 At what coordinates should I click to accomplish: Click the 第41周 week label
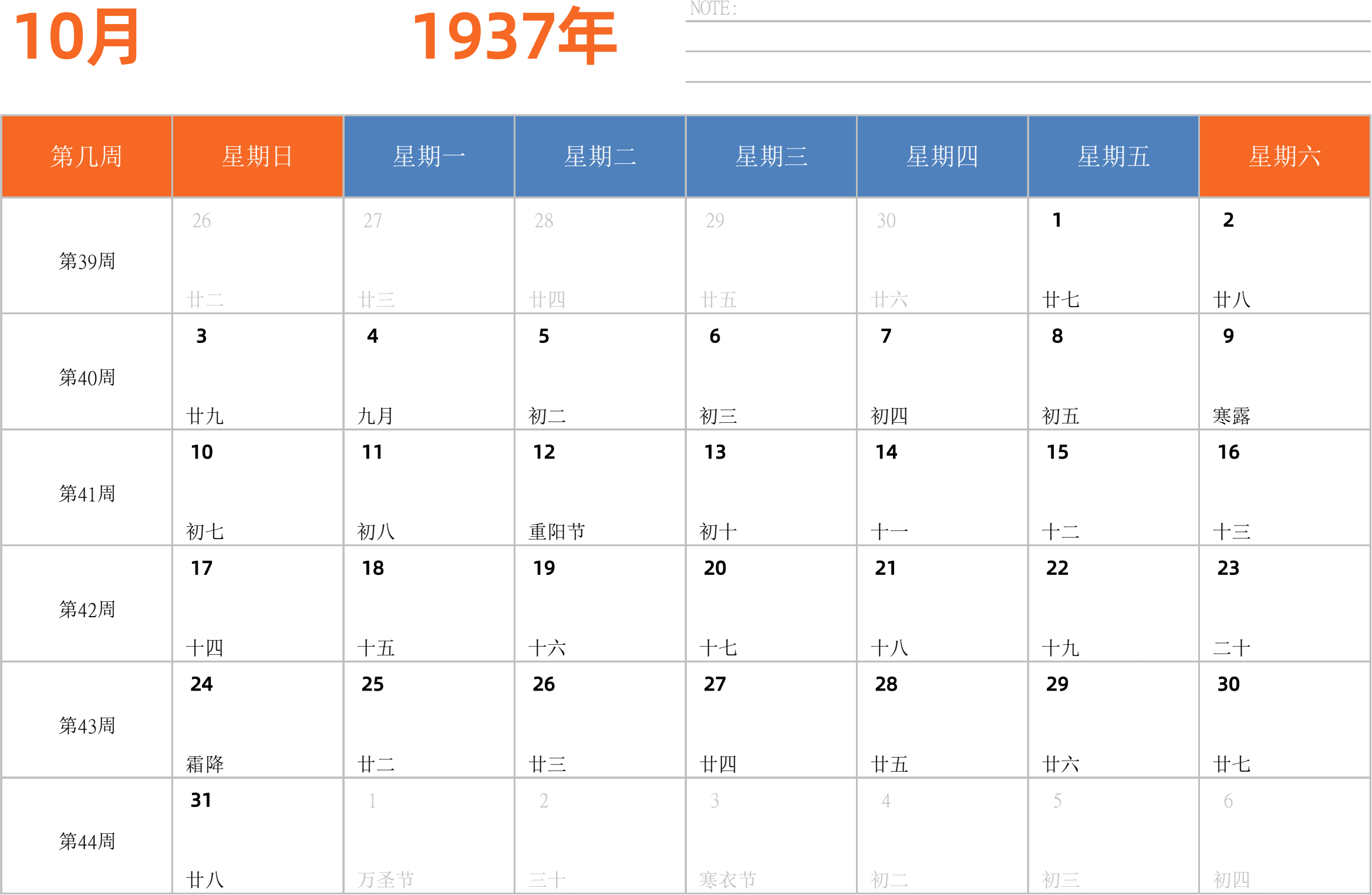coord(86,493)
